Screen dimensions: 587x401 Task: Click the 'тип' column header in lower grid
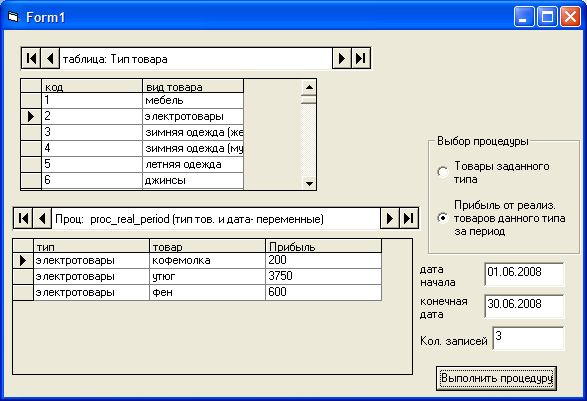point(91,246)
